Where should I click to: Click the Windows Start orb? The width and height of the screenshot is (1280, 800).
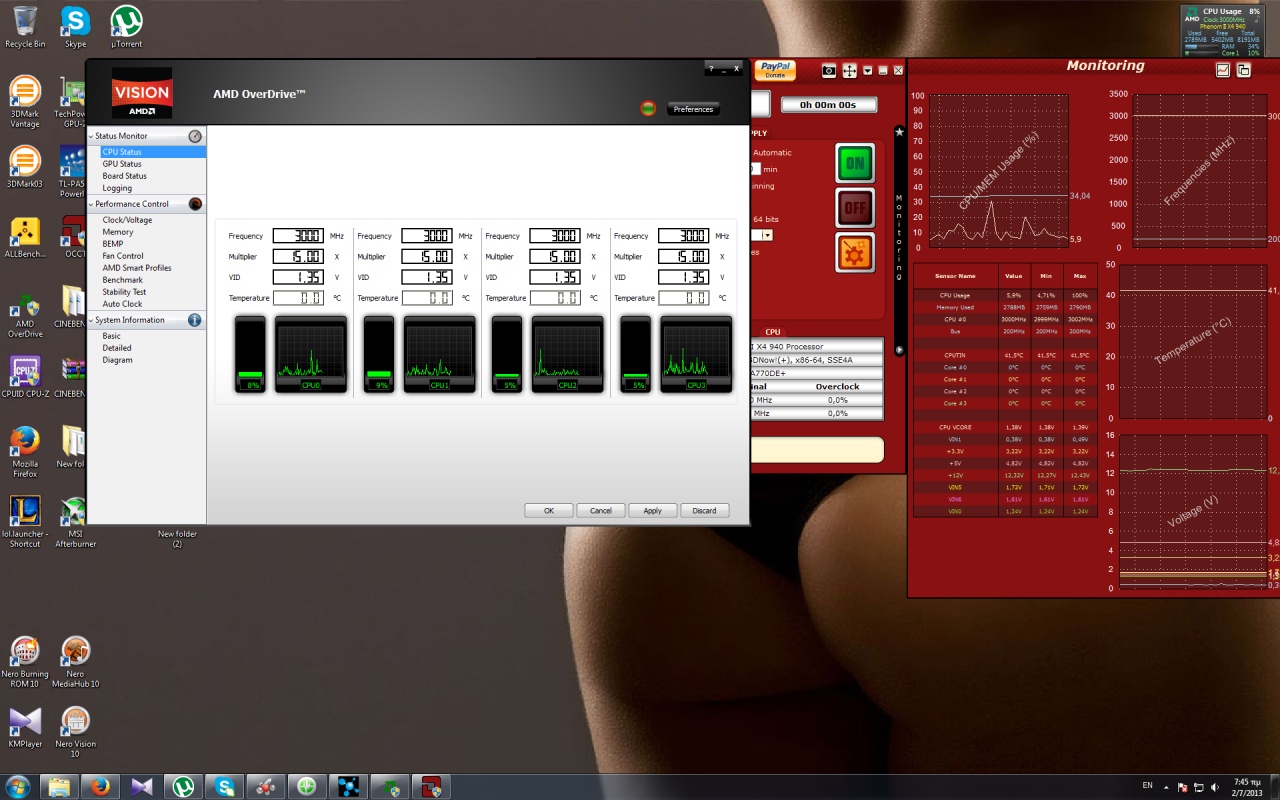pos(18,786)
